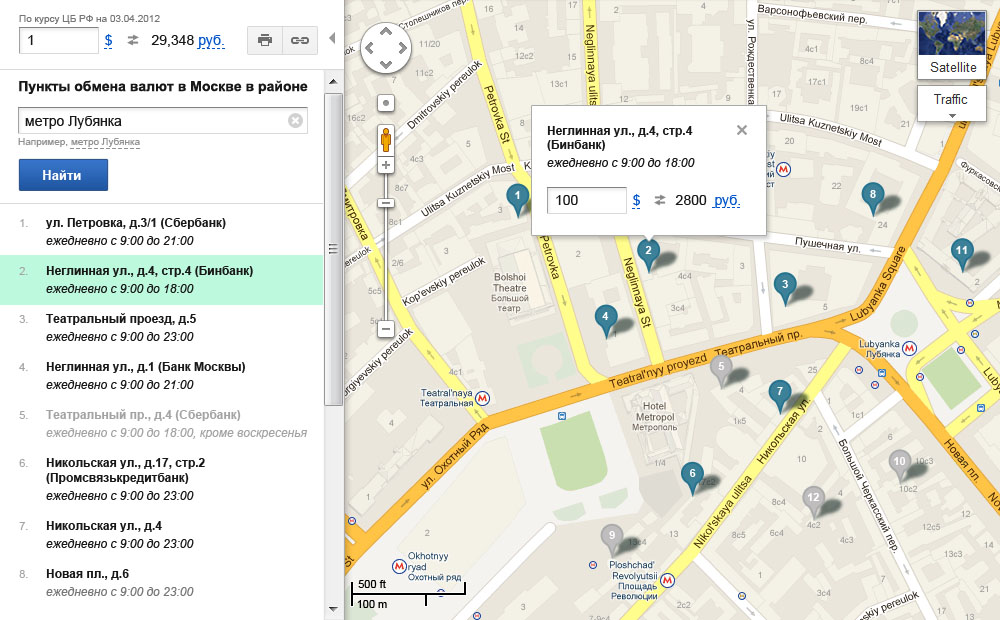Click the amount input field showing 100

tap(586, 200)
